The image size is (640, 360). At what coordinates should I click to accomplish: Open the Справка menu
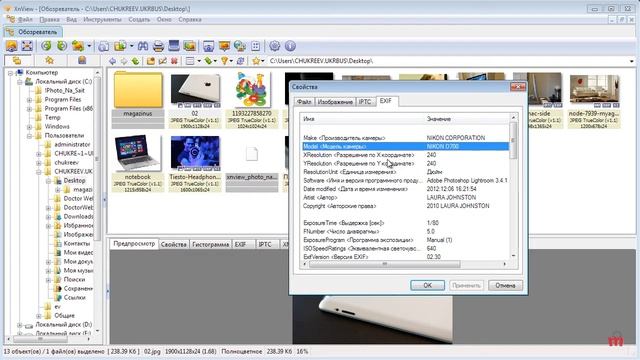tap(190, 19)
